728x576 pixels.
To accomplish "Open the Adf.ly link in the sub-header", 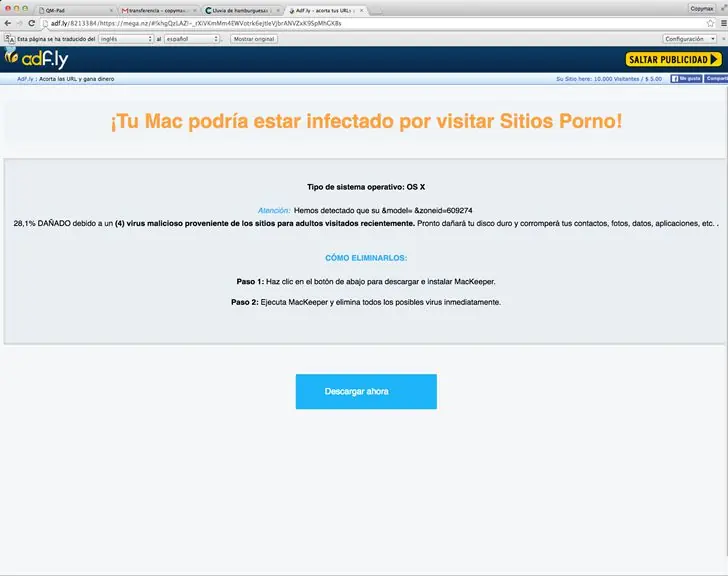I will 25,79.
